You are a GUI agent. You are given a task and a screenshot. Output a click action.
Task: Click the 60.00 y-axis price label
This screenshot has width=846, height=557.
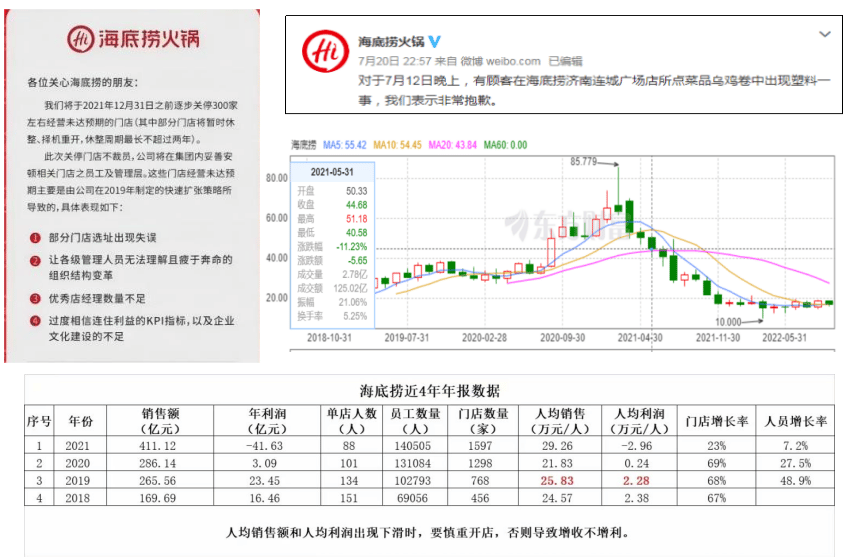(277, 218)
